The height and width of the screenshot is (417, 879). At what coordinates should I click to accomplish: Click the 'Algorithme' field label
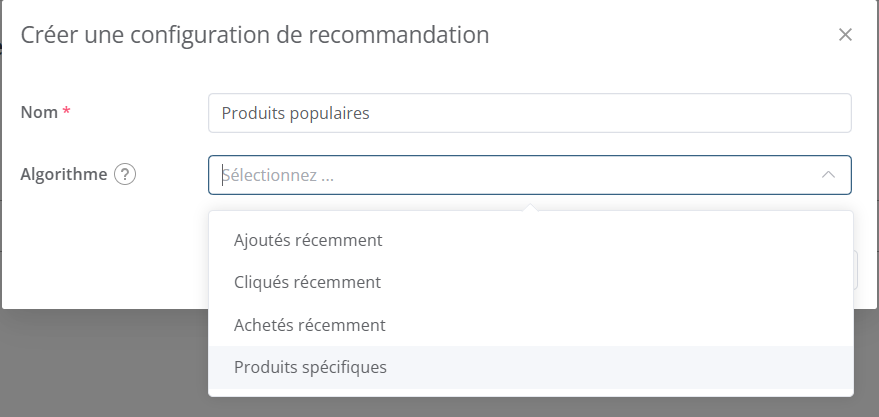[64, 174]
